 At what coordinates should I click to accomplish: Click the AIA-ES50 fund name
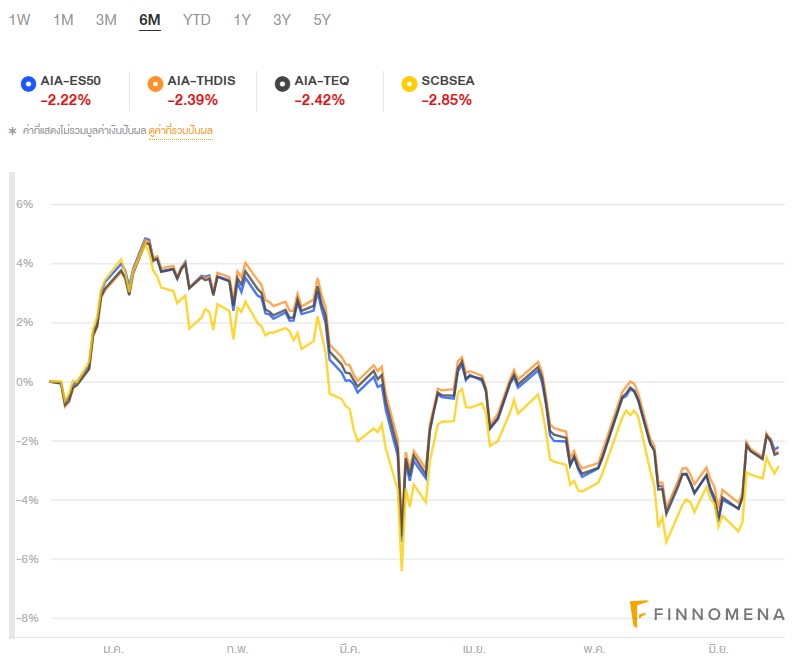(71, 82)
